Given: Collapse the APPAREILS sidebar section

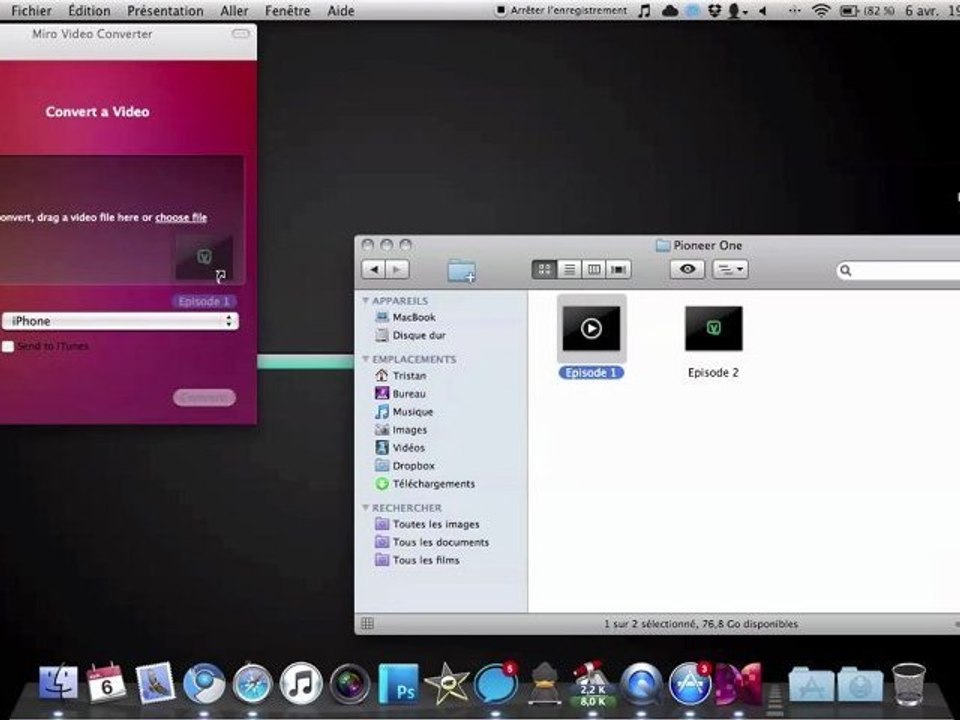Looking at the screenshot, I should 366,301.
